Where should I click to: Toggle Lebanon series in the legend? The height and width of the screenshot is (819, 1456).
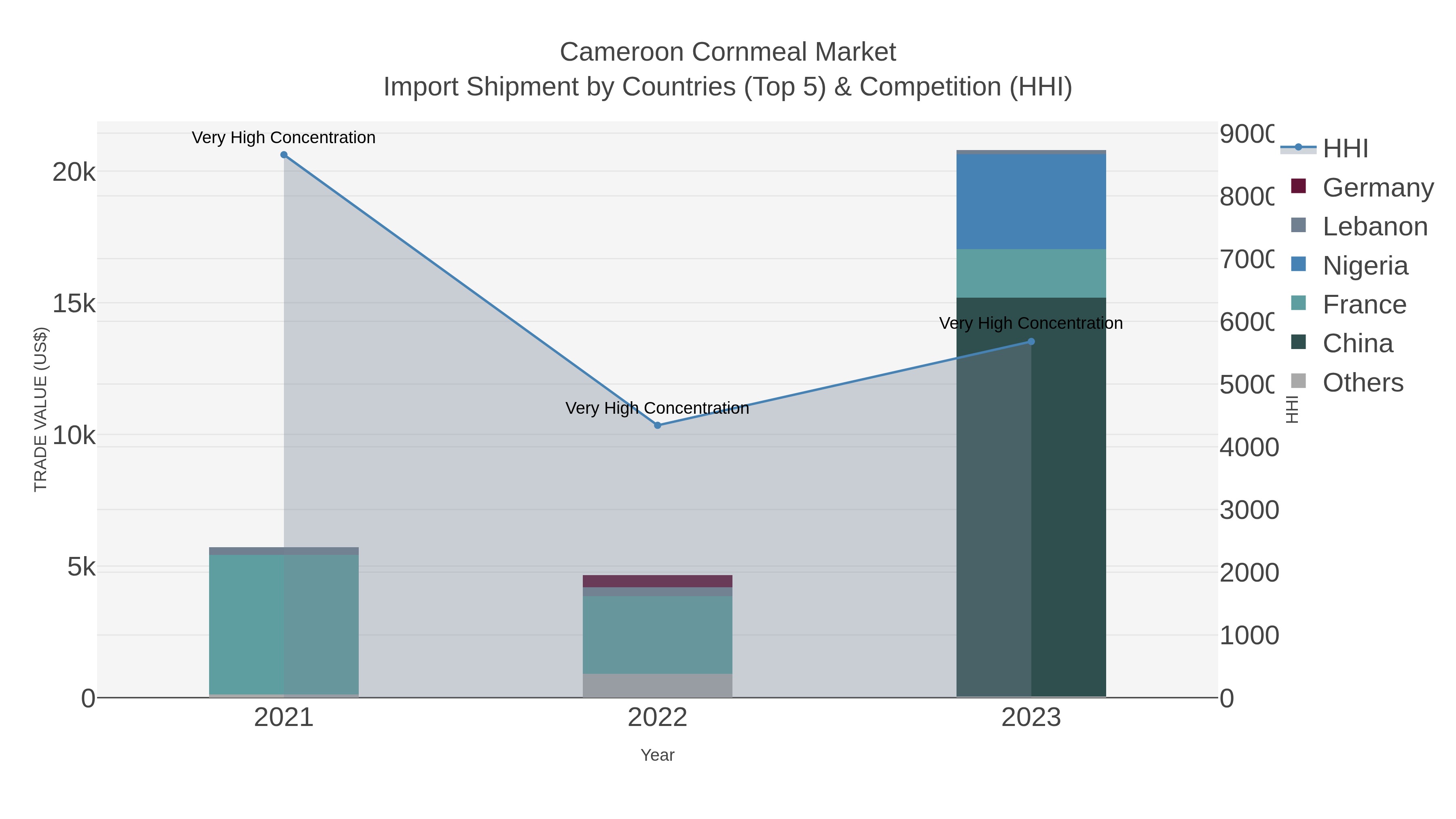tap(1359, 226)
